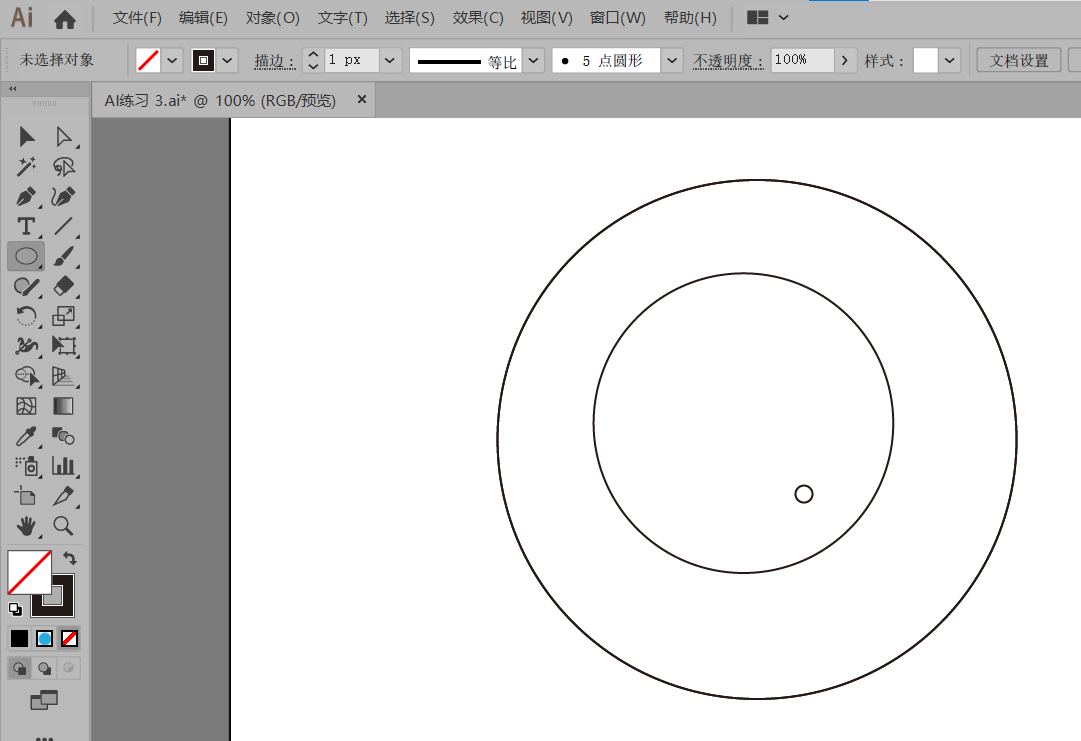Select the Paintbrush tool
This screenshot has width=1081, height=741.
click(x=63, y=256)
